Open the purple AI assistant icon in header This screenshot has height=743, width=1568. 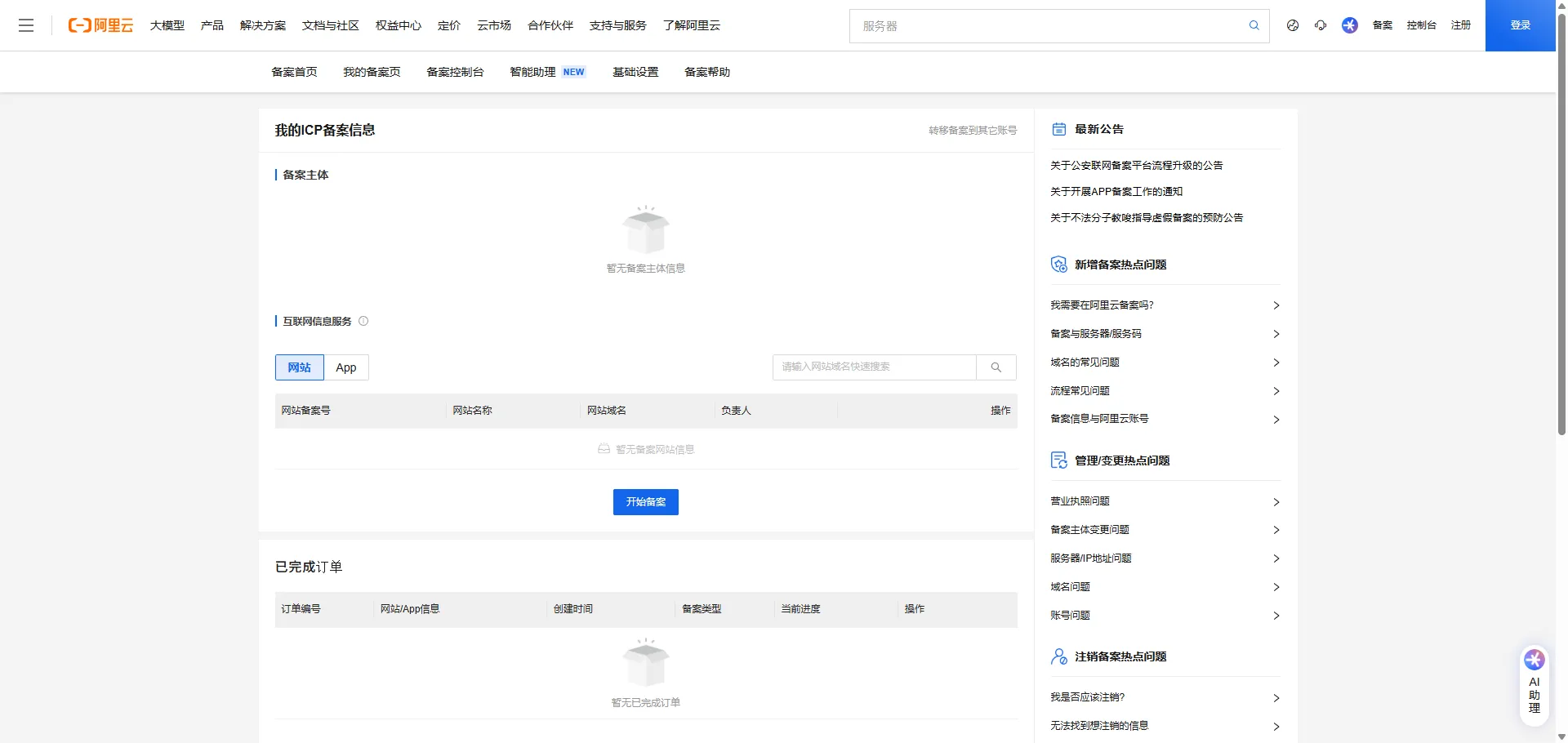pos(1350,25)
